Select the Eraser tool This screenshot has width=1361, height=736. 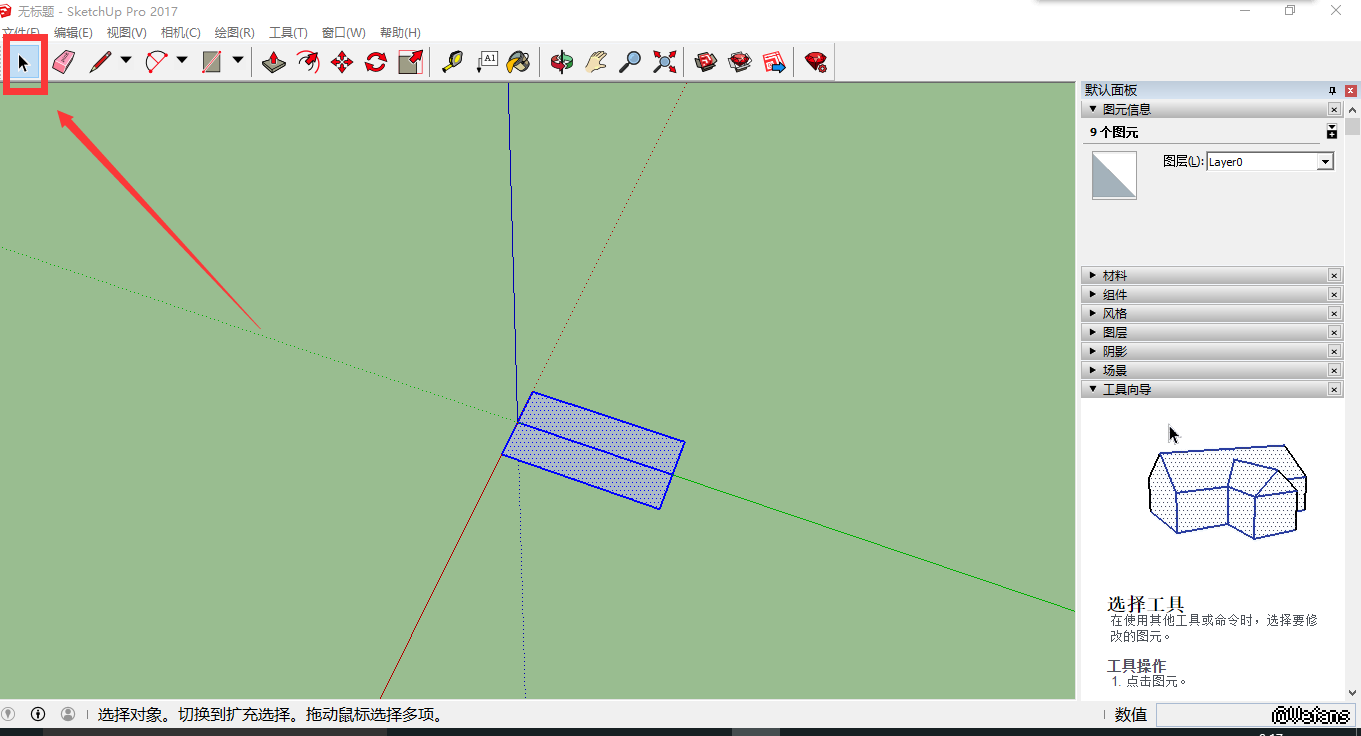pyautogui.click(x=63, y=62)
